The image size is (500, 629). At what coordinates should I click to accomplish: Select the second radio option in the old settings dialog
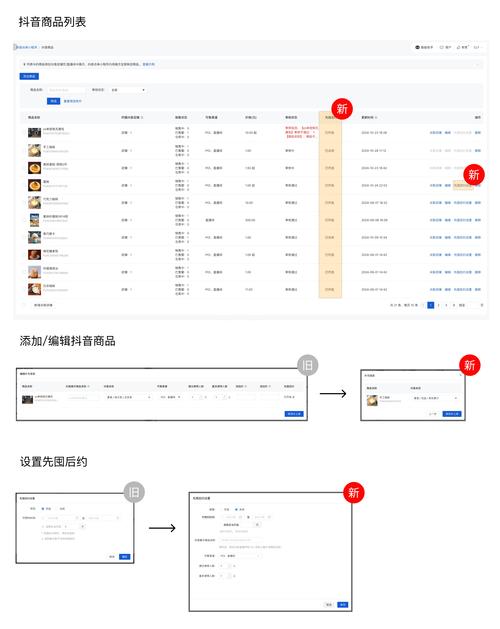click(57, 509)
